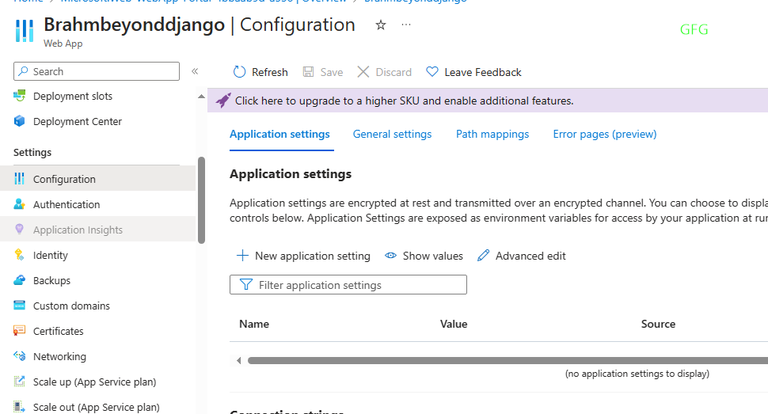The width and height of the screenshot is (768, 414).
Task: Click the sidebar vertical scrollbar thumb
Action: click(201, 200)
